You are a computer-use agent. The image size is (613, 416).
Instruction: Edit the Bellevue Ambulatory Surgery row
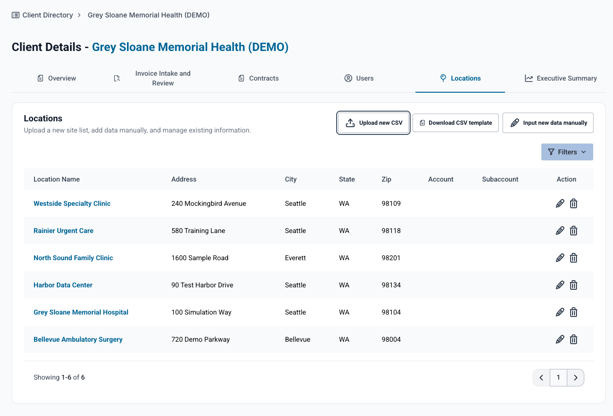(x=560, y=339)
